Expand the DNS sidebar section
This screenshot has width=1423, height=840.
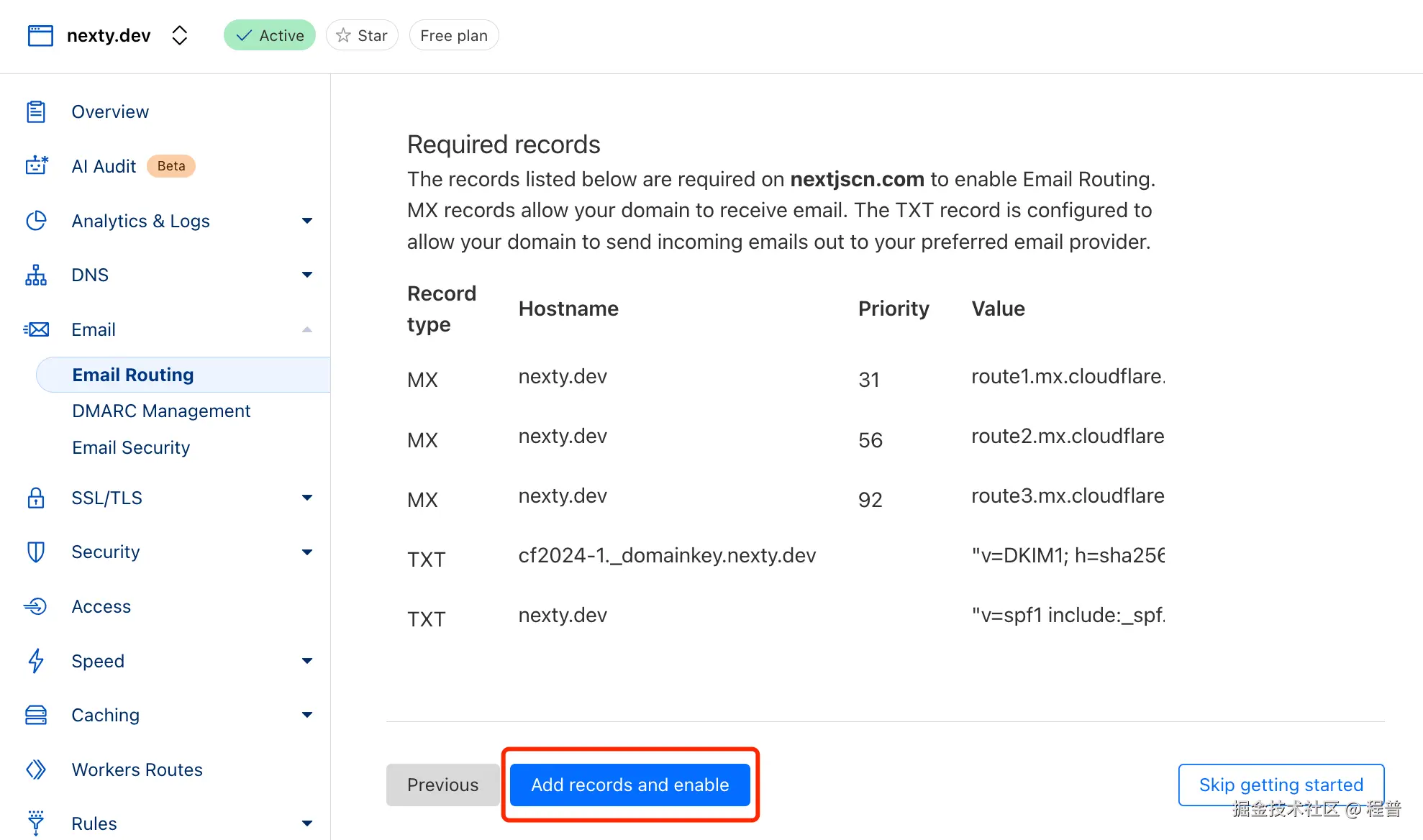(307, 275)
